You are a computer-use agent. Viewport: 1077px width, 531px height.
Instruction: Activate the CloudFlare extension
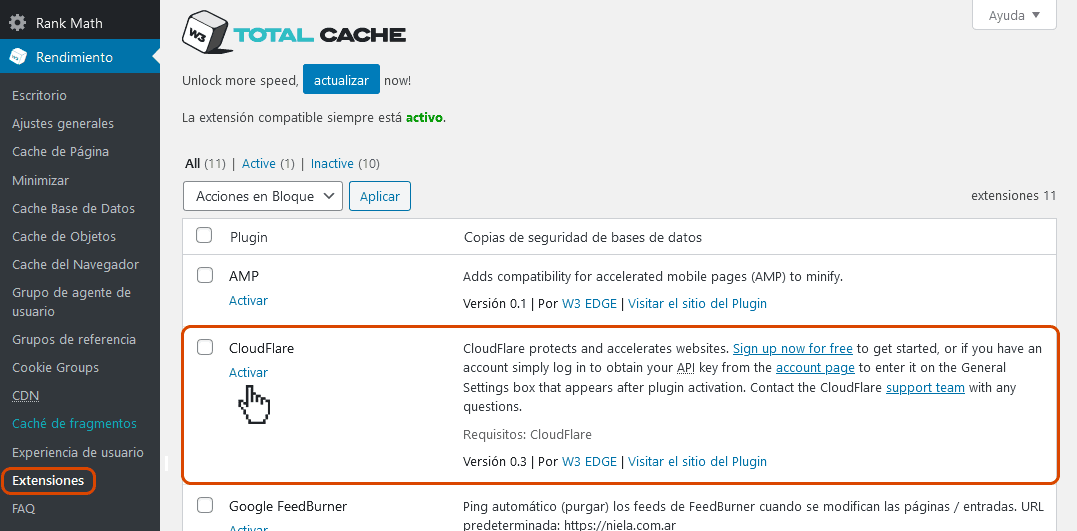point(248,372)
